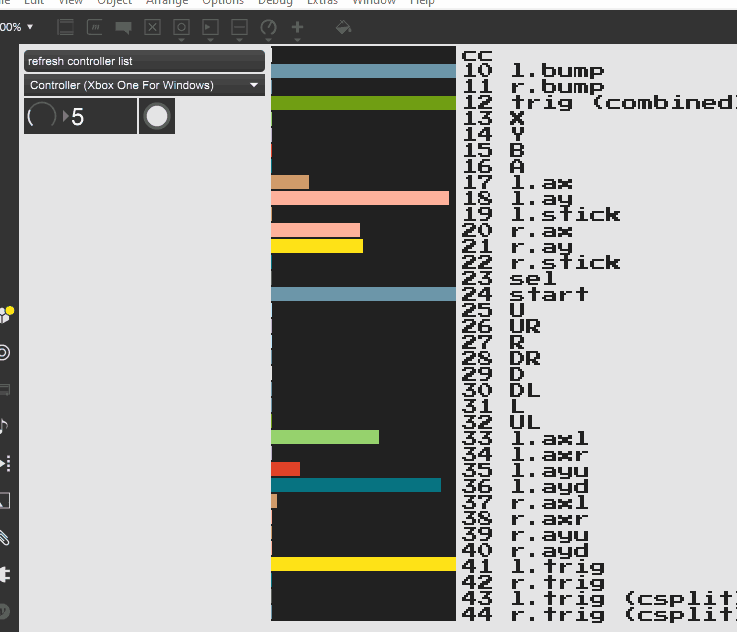
Task: Click the Toggle object icon in toolbar
Action: coord(152,27)
